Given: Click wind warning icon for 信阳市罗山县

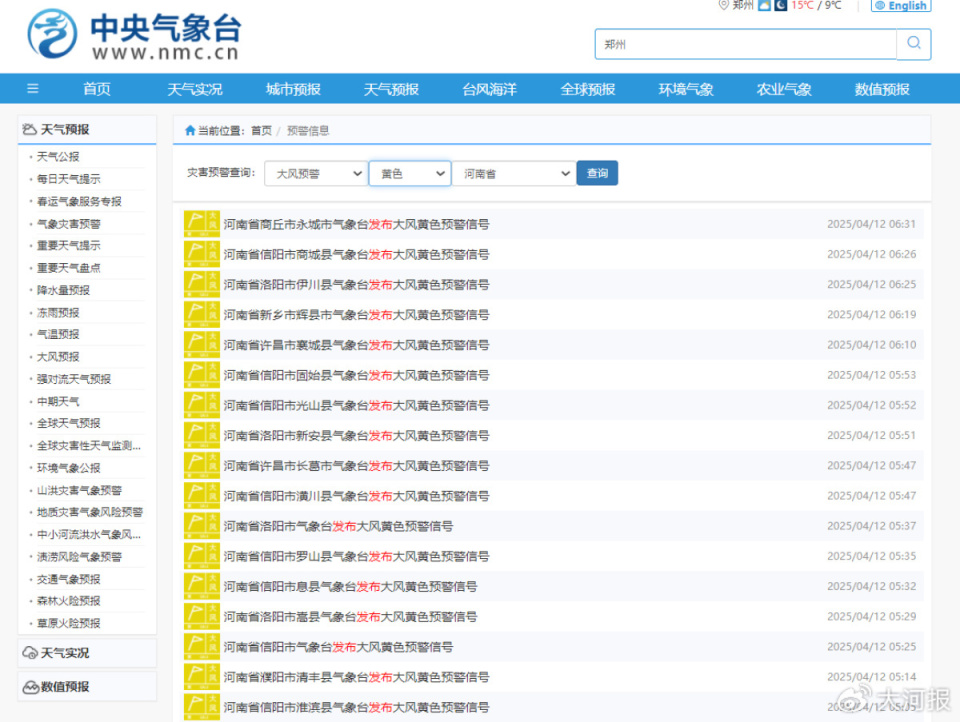Looking at the screenshot, I should click(x=201, y=556).
